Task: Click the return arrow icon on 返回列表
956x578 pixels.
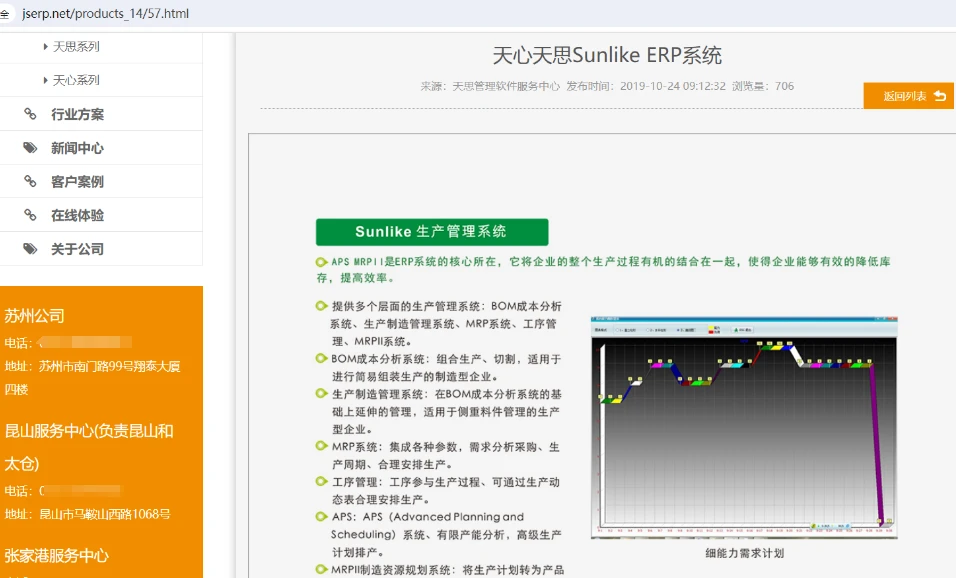Action: coord(940,96)
